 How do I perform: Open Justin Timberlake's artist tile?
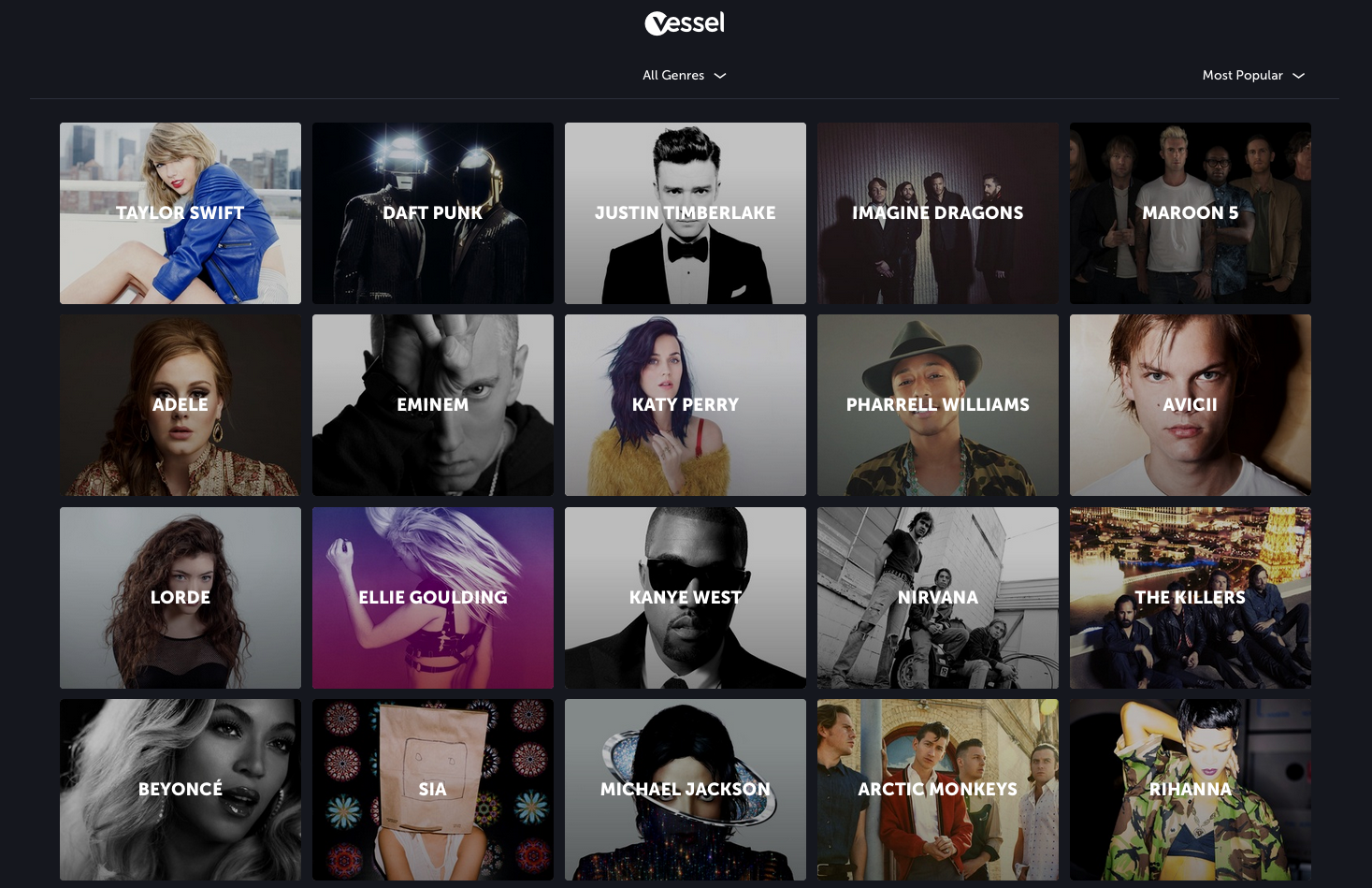point(686,213)
